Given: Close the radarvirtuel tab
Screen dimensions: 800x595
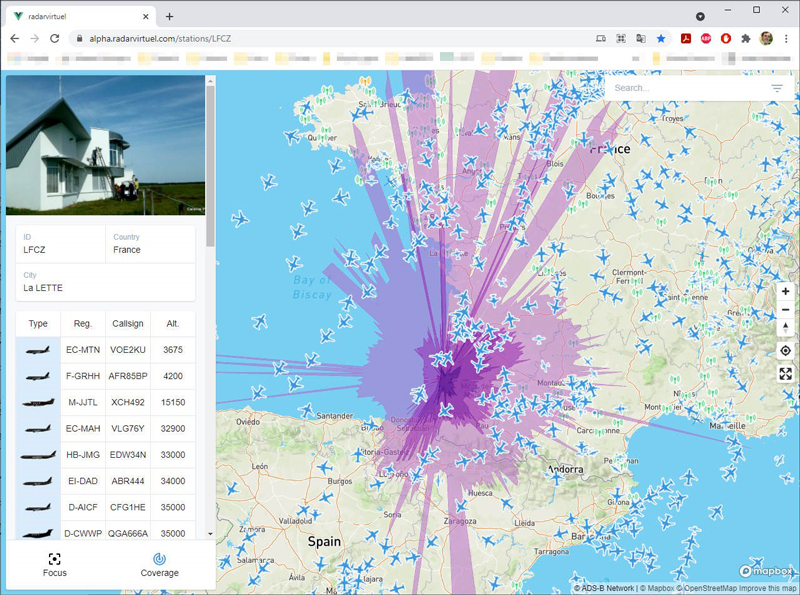Looking at the screenshot, I should click(x=145, y=16).
